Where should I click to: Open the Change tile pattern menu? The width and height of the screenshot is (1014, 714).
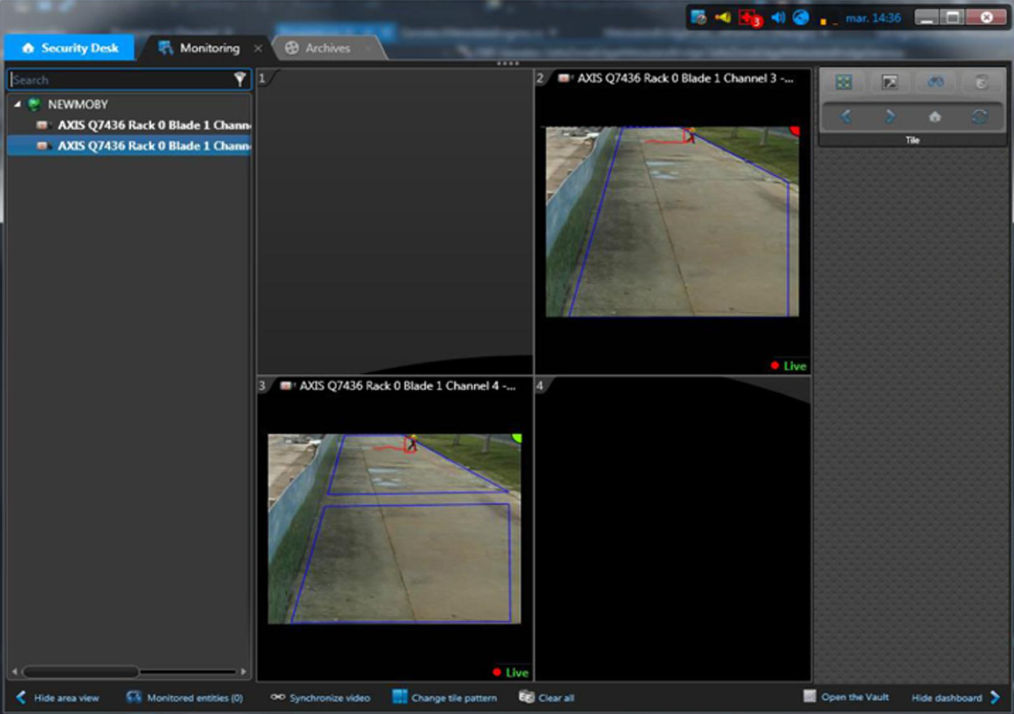(444, 698)
